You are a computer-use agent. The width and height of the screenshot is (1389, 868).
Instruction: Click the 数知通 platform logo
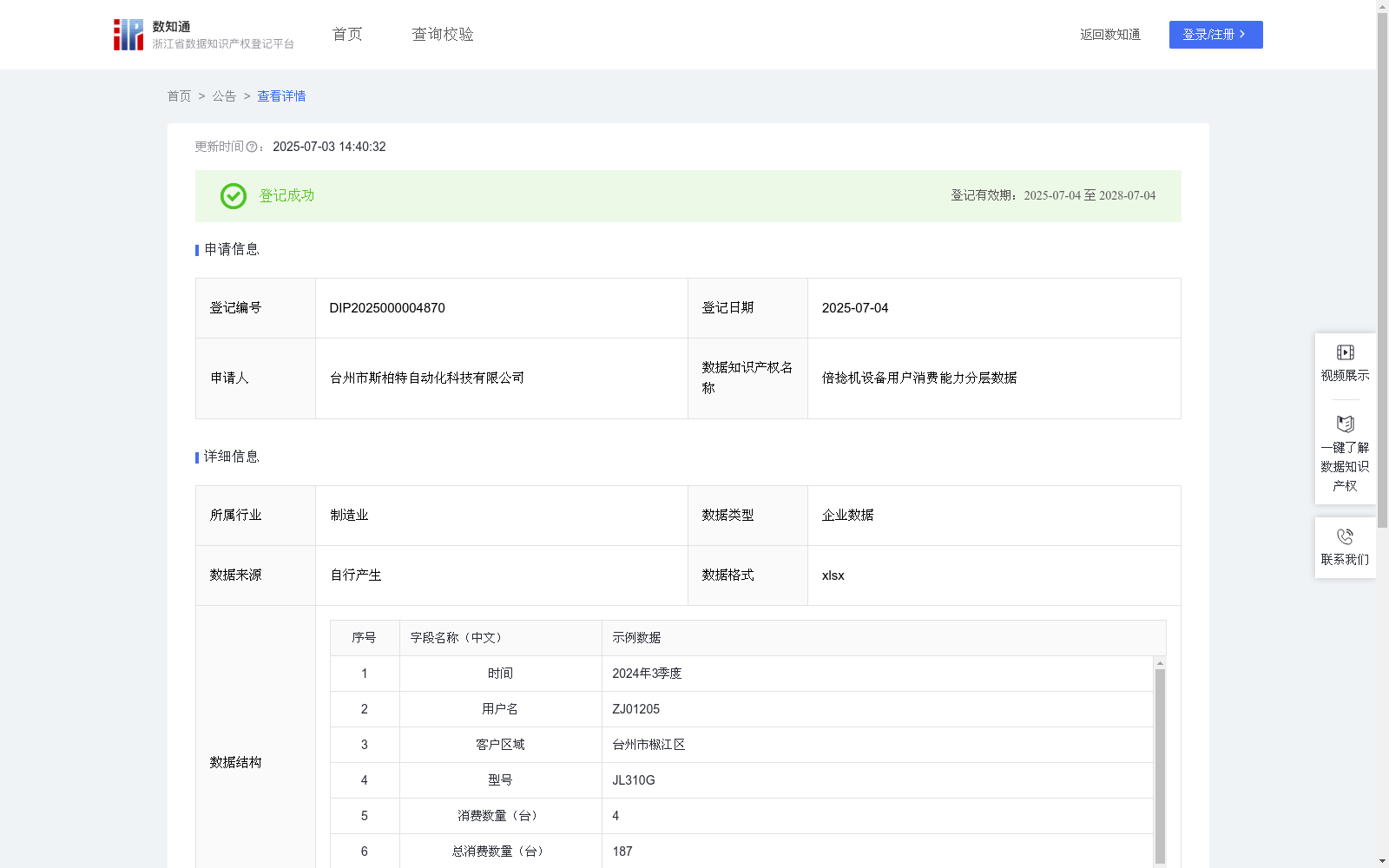coord(203,35)
